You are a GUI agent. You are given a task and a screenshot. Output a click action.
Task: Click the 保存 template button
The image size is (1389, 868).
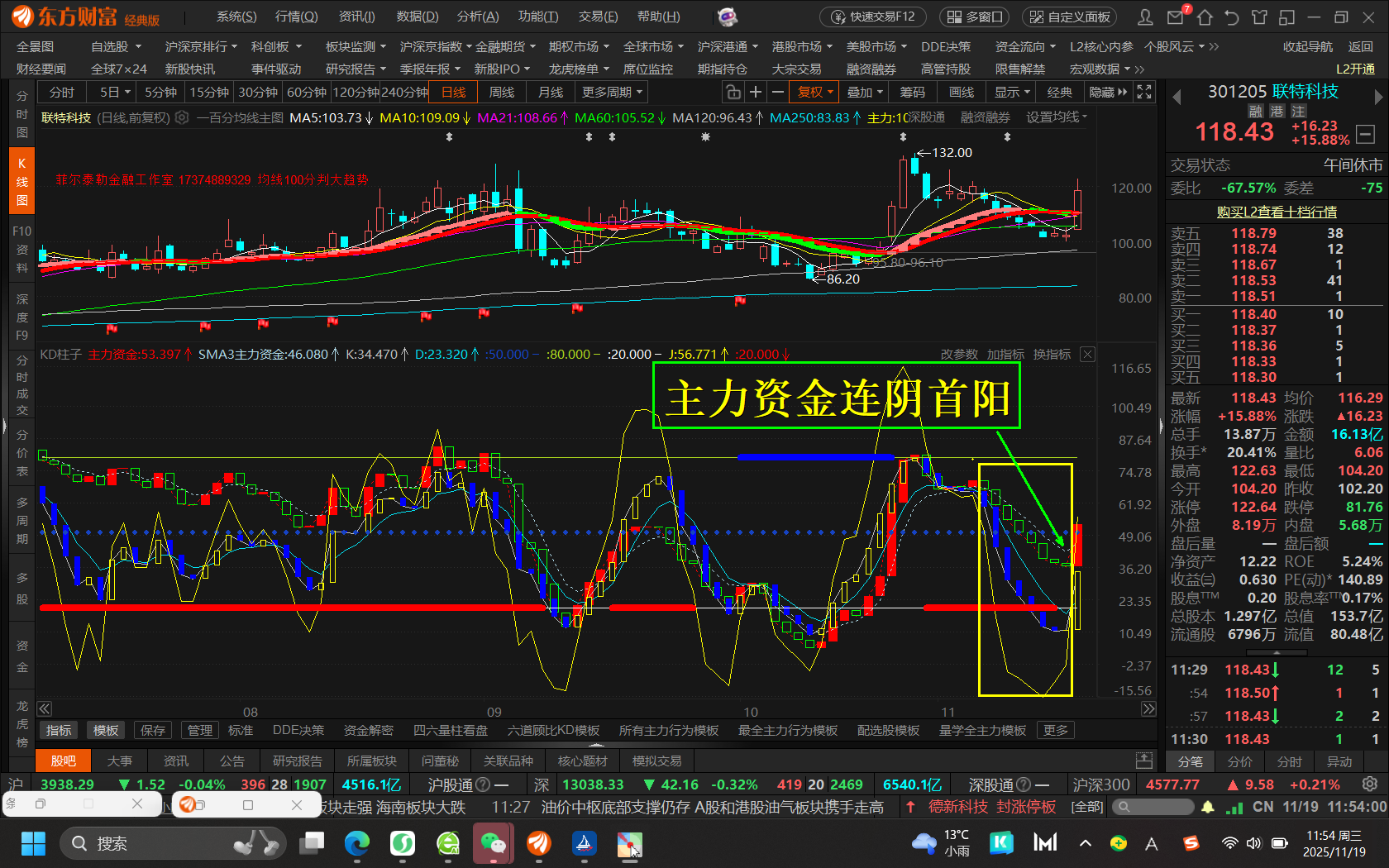point(153,731)
